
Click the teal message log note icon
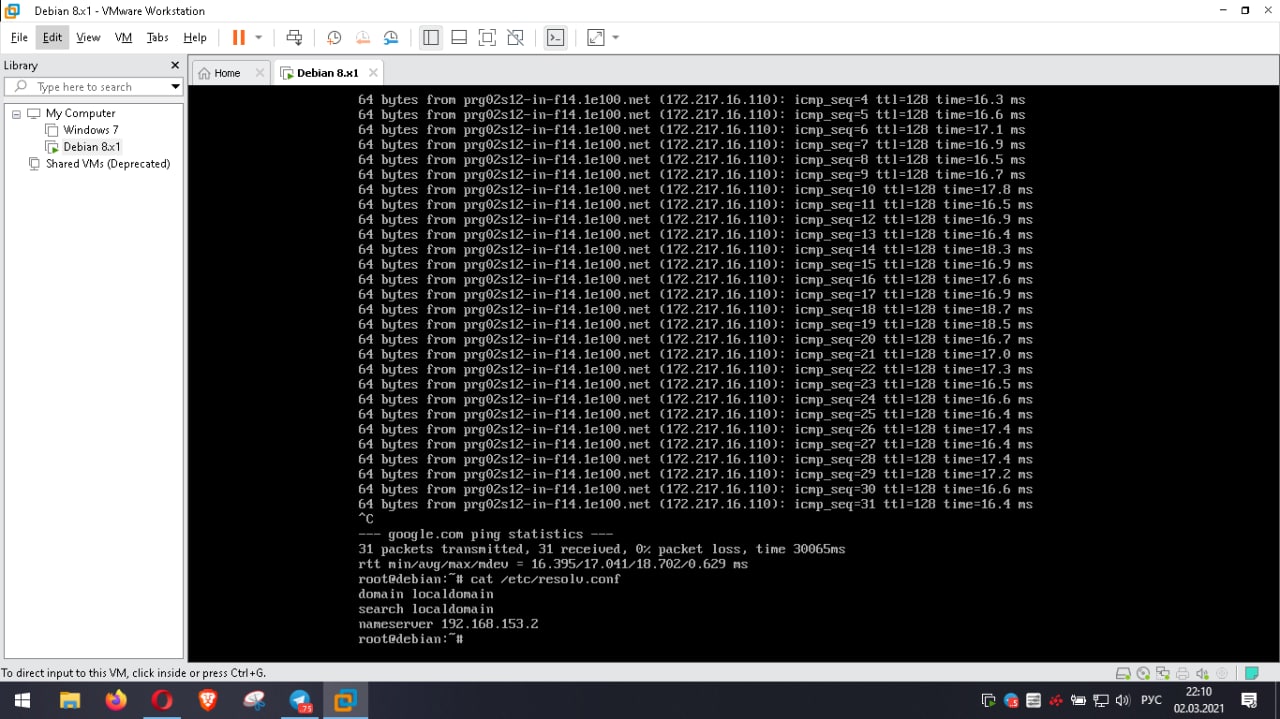[1251, 673]
